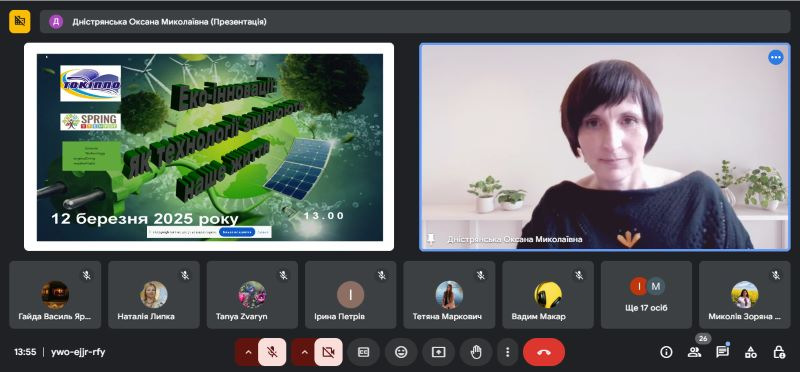Toggle the microphone mute button
The image size is (800, 372).
(x=272, y=352)
